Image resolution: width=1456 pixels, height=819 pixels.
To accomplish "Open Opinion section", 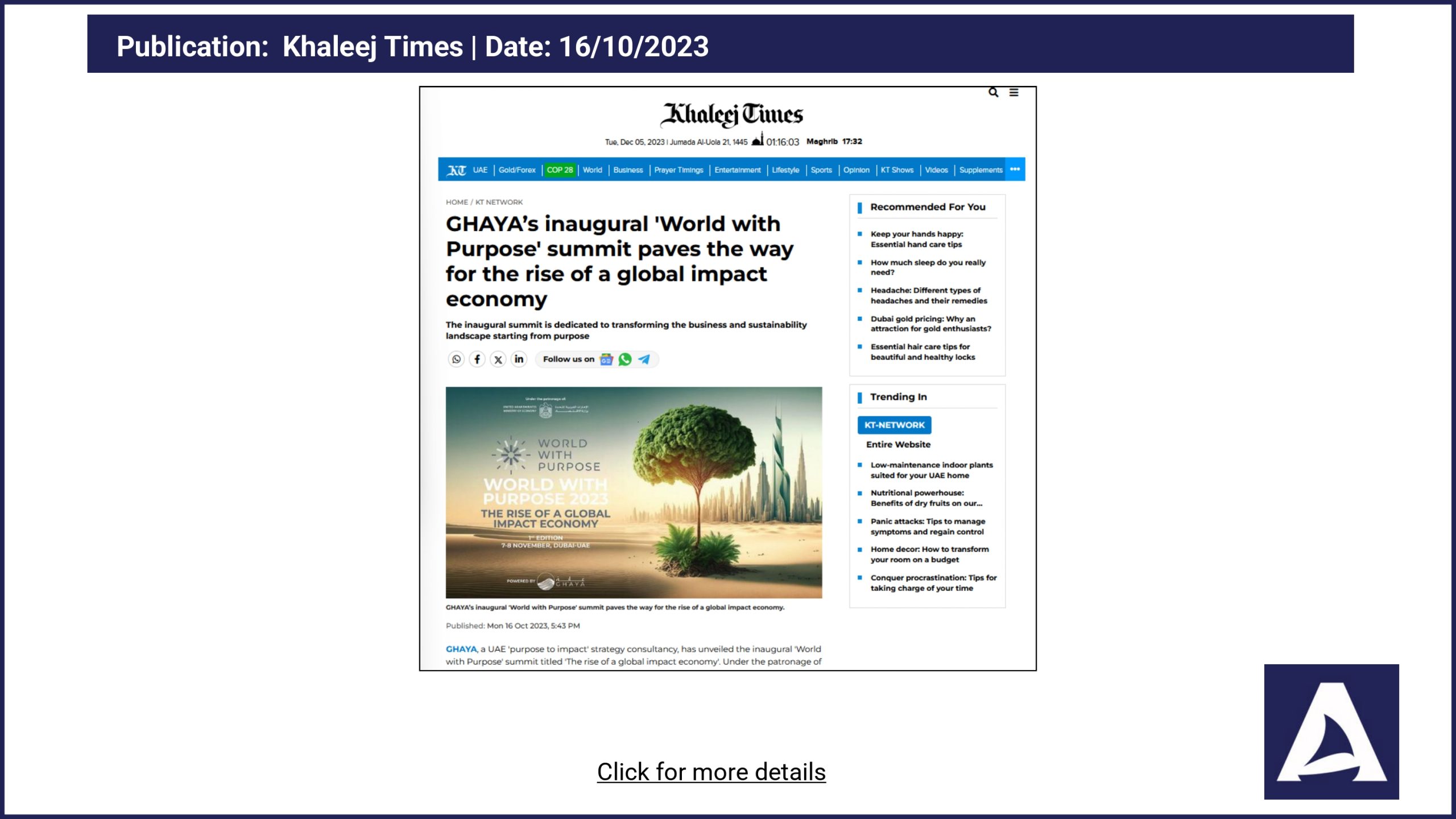I will pyautogui.click(x=856, y=170).
